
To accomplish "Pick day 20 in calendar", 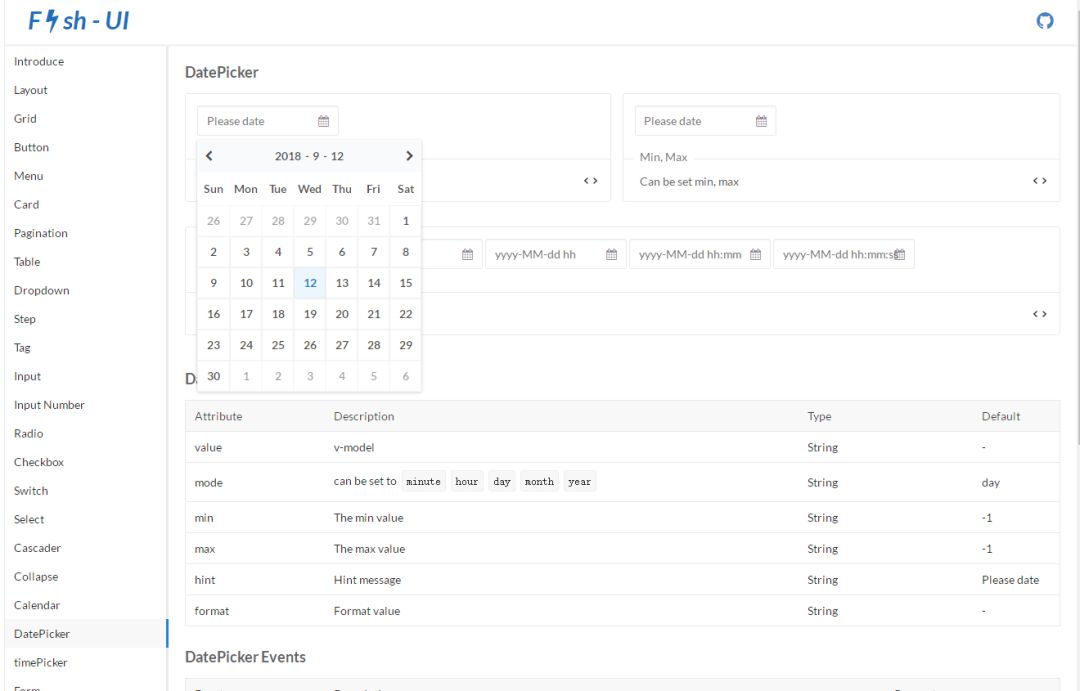I will [x=342, y=313].
